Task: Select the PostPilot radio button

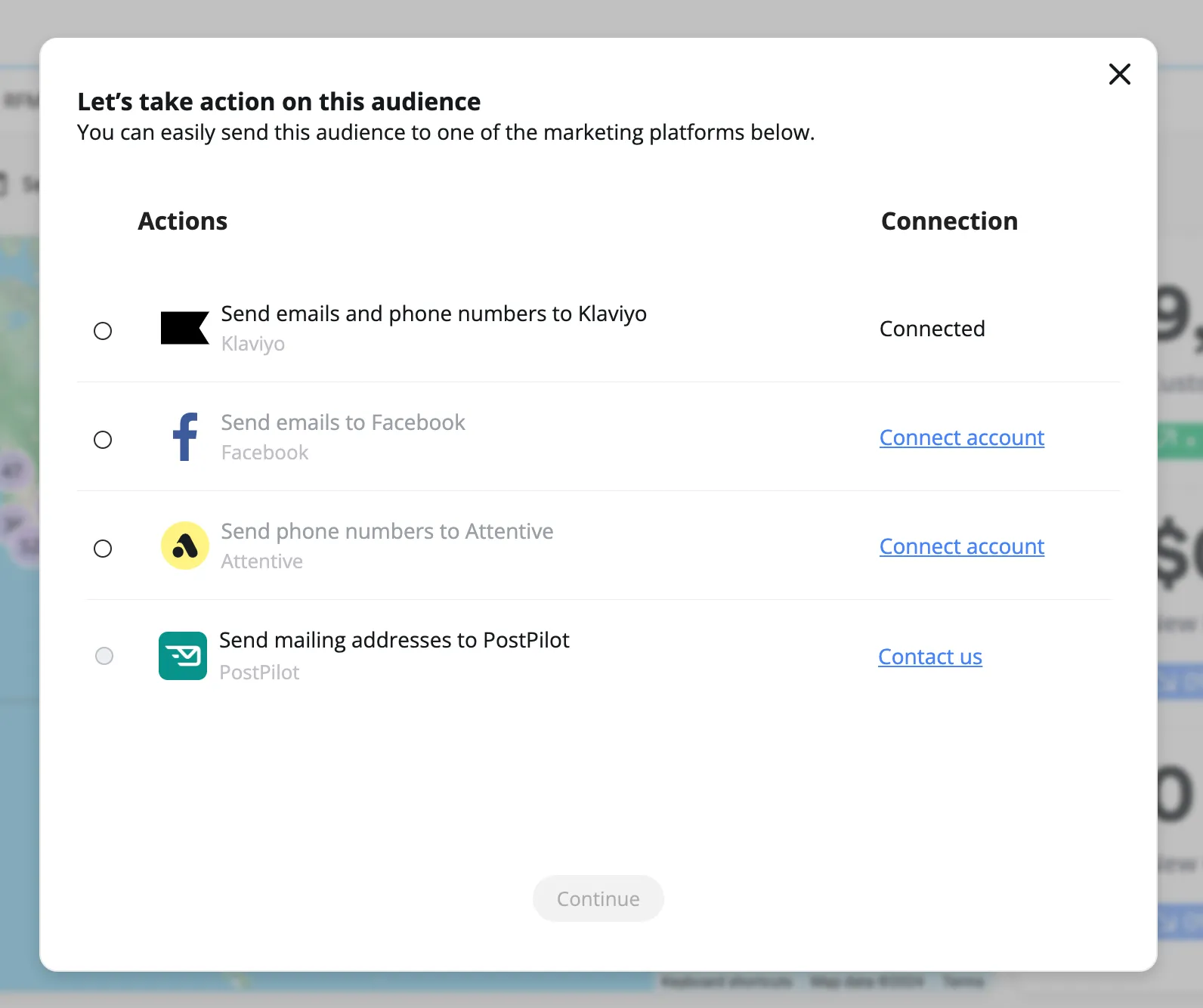Action: click(x=104, y=656)
